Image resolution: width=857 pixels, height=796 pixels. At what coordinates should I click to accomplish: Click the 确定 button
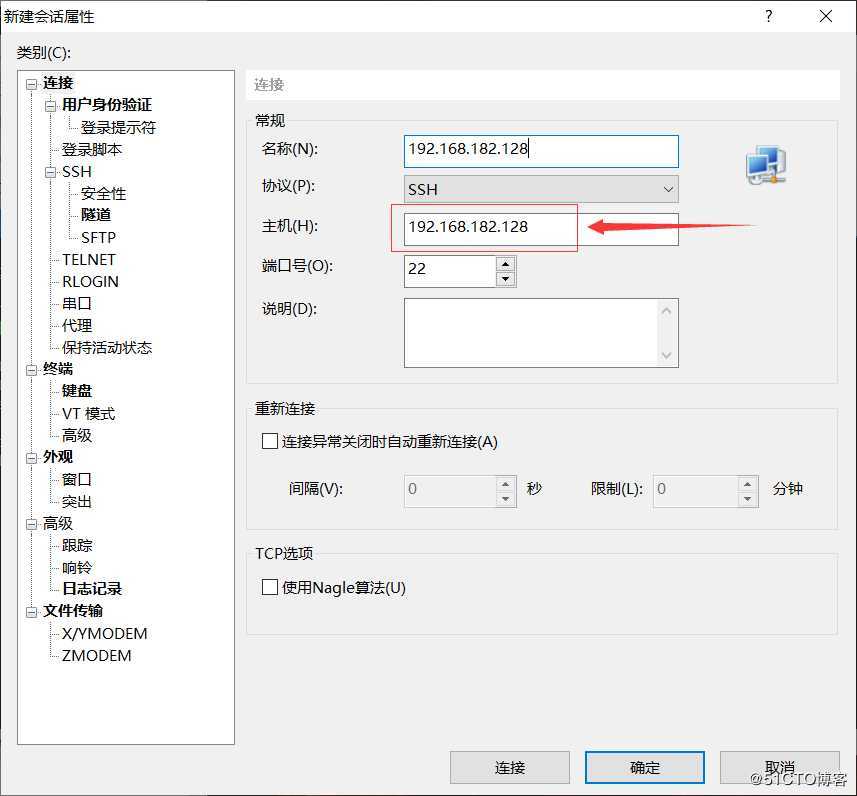click(644, 768)
